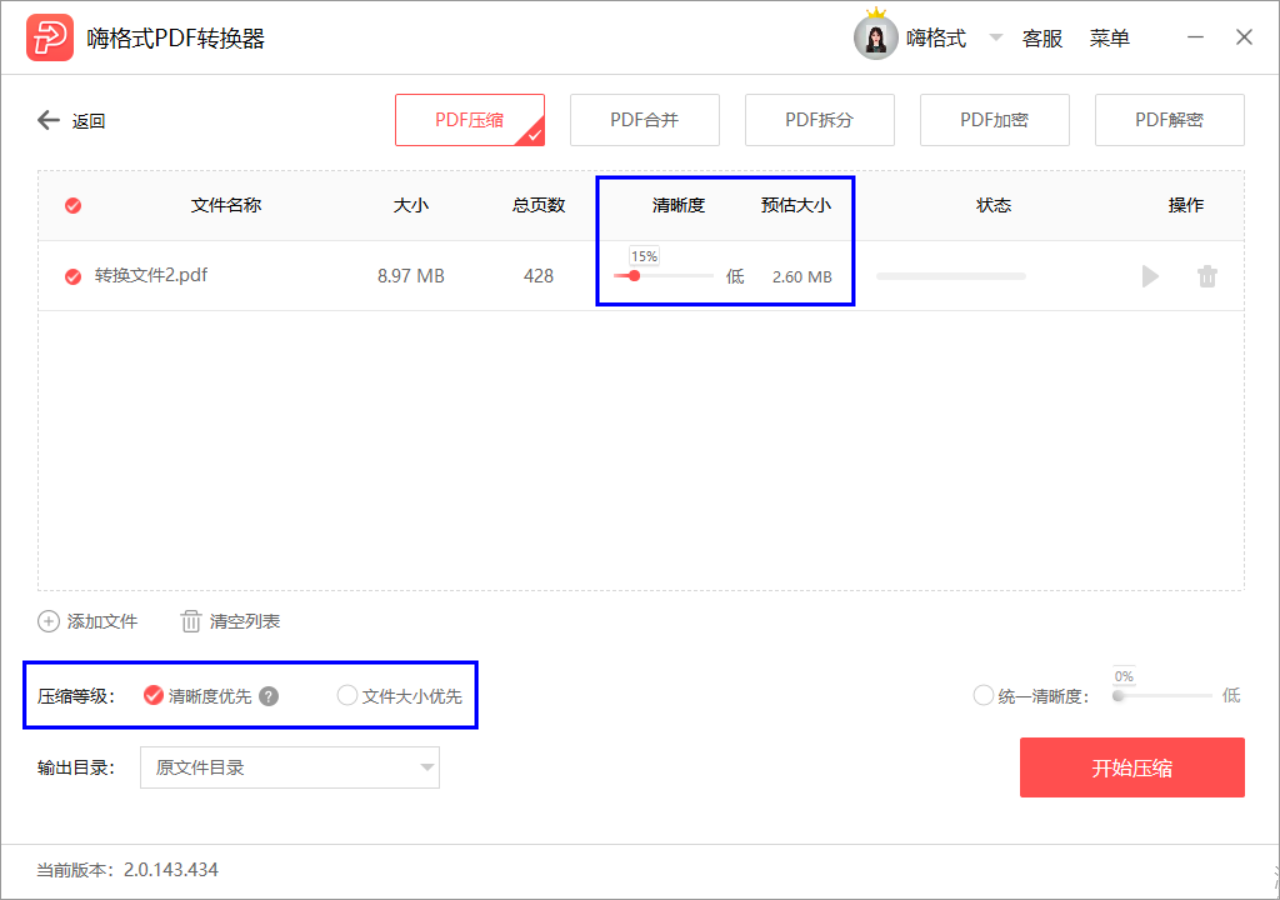The image size is (1280, 900).
Task: Click the plus icon for 添加文件
Action: (x=48, y=621)
